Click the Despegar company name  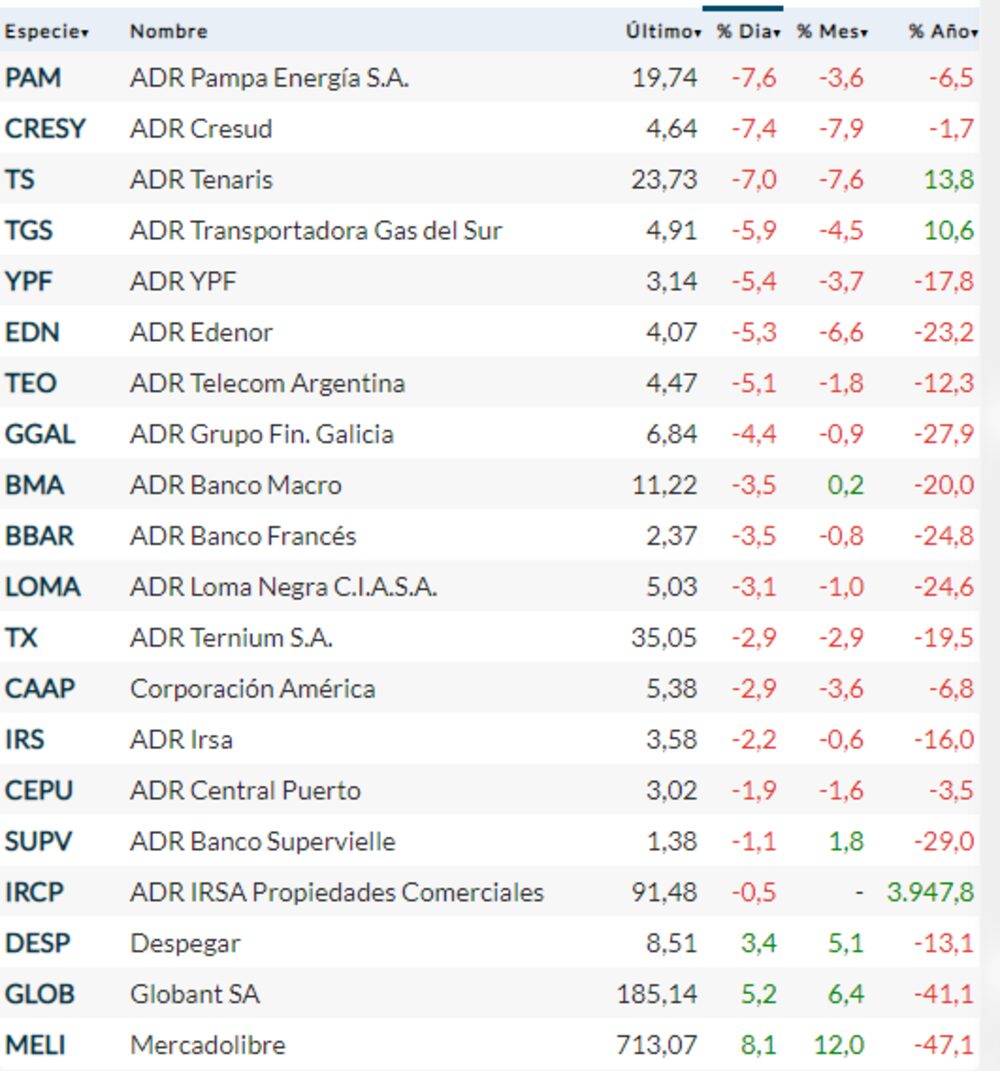point(184,943)
